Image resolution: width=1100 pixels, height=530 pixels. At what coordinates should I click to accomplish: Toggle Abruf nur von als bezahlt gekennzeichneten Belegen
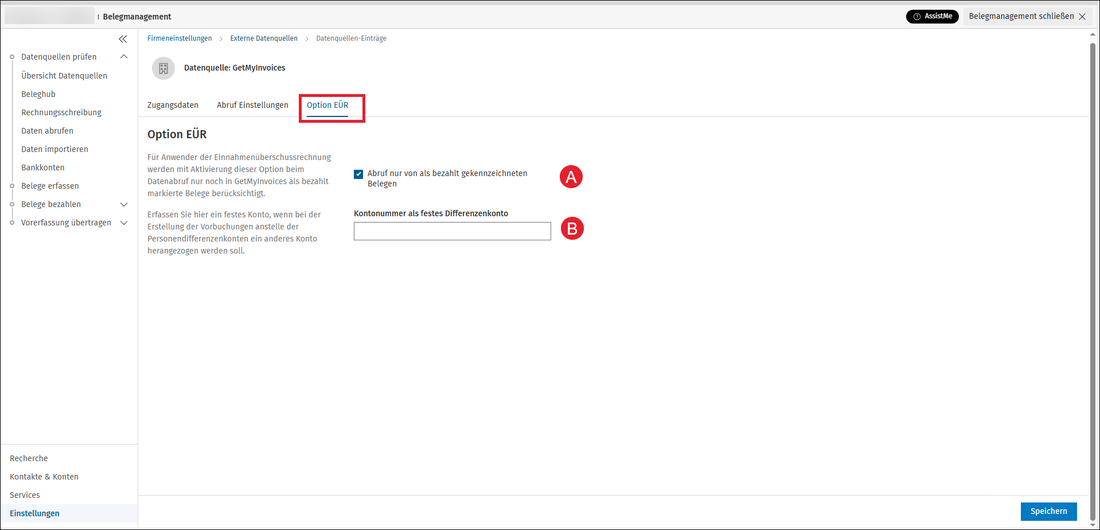(358, 173)
